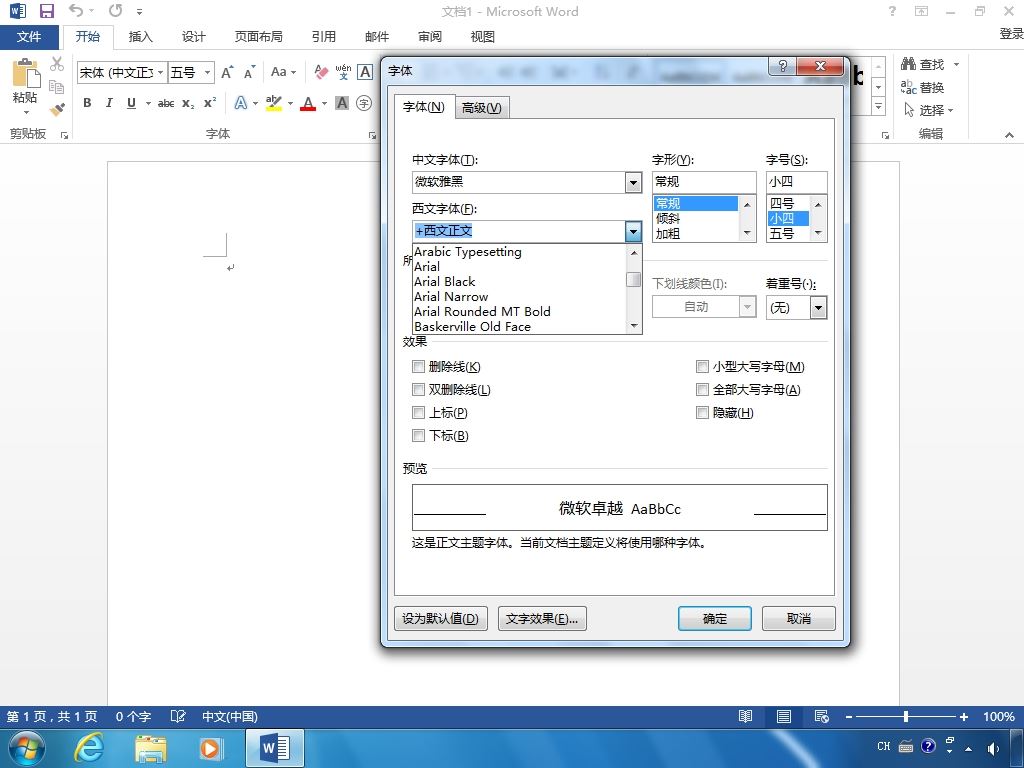The height and width of the screenshot is (768, 1024).
Task: Switch to 审阅 Review ribbon tab
Action: pyautogui.click(x=429, y=37)
